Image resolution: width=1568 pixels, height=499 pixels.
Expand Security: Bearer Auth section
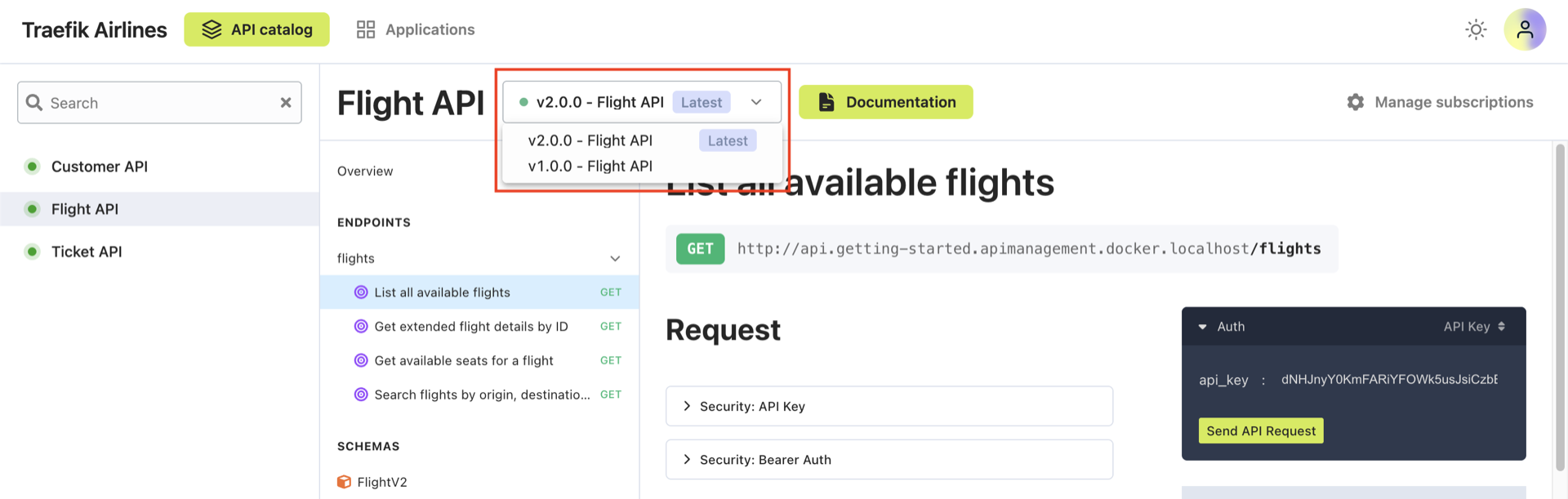coord(889,460)
